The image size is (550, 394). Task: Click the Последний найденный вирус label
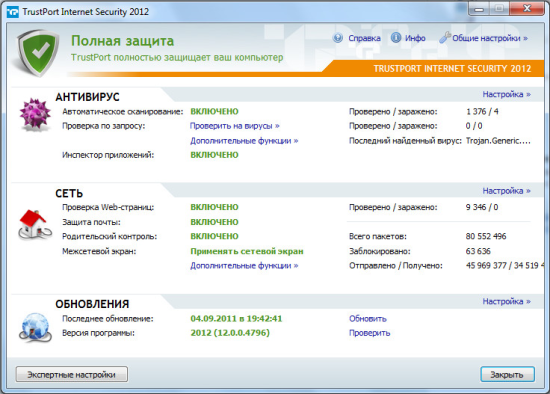pos(405,141)
